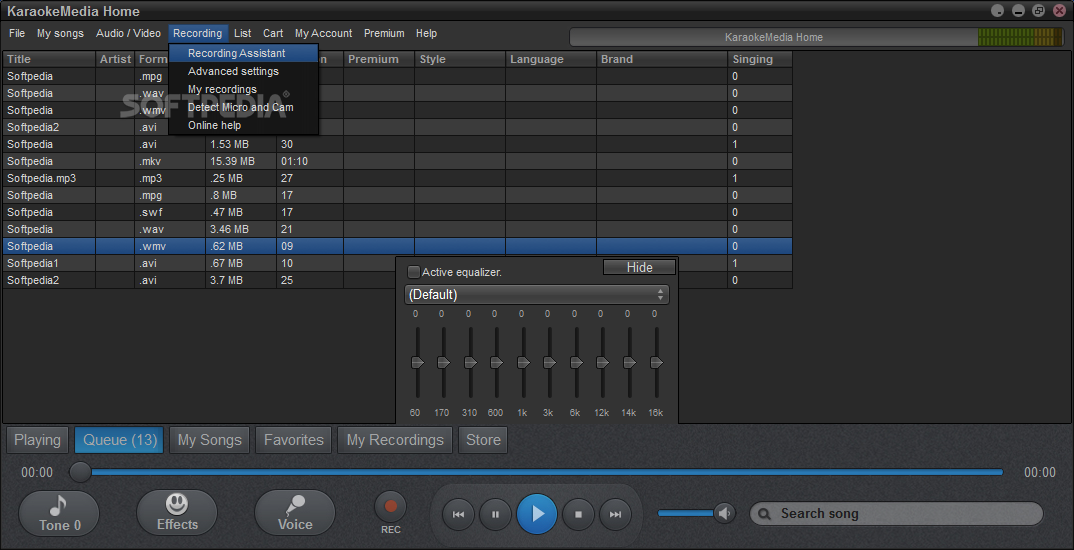The height and width of the screenshot is (550, 1074).
Task: Open the My songs menu
Action: click(x=60, y=33)
